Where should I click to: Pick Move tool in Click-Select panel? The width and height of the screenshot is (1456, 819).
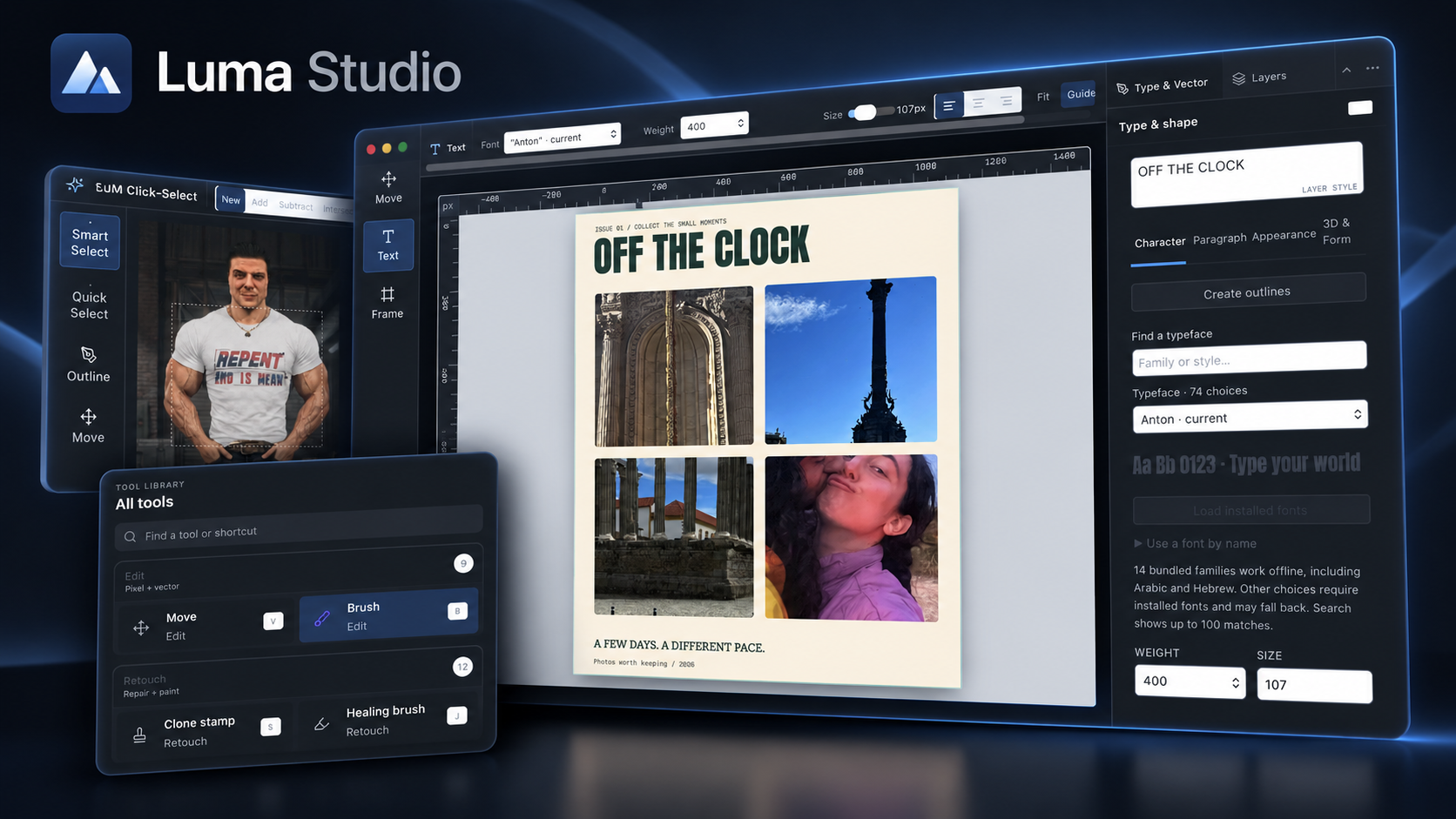(x=88, y=426)
